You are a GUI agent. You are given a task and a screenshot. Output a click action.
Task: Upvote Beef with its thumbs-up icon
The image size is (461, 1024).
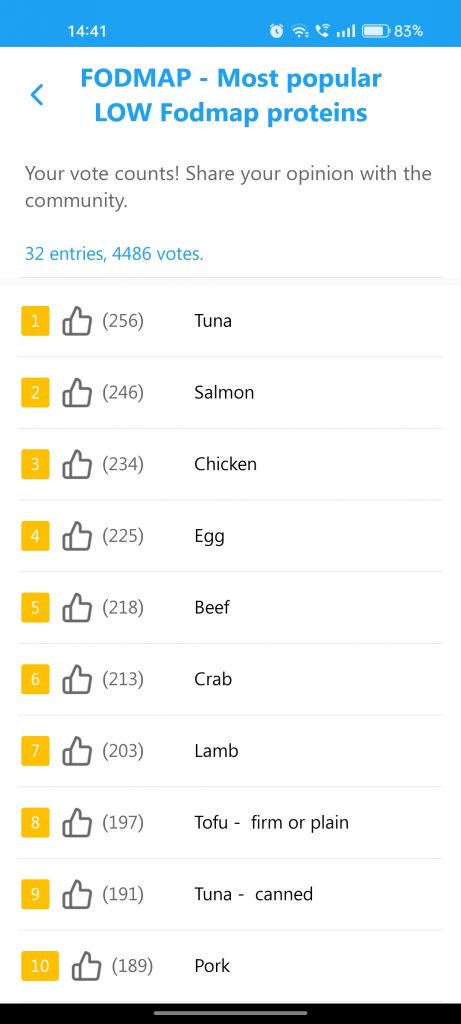tap(77, 608)
